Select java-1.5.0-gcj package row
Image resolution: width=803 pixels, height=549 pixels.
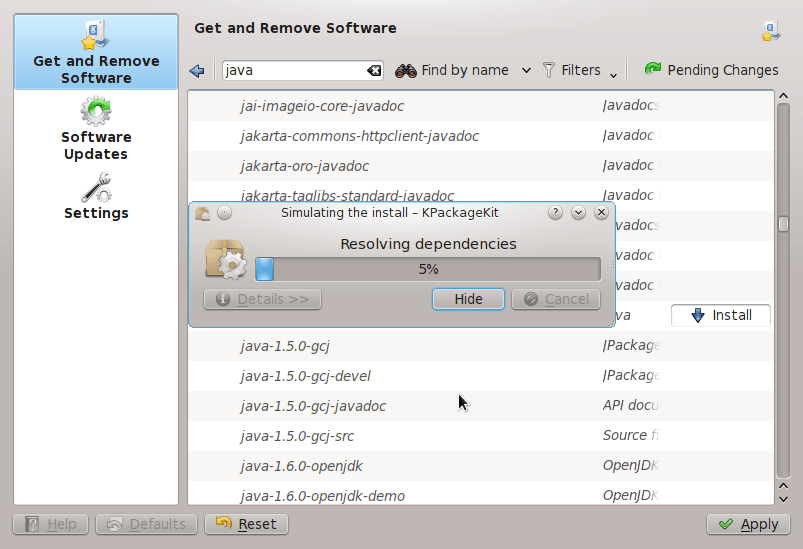[x=480, y=346]
